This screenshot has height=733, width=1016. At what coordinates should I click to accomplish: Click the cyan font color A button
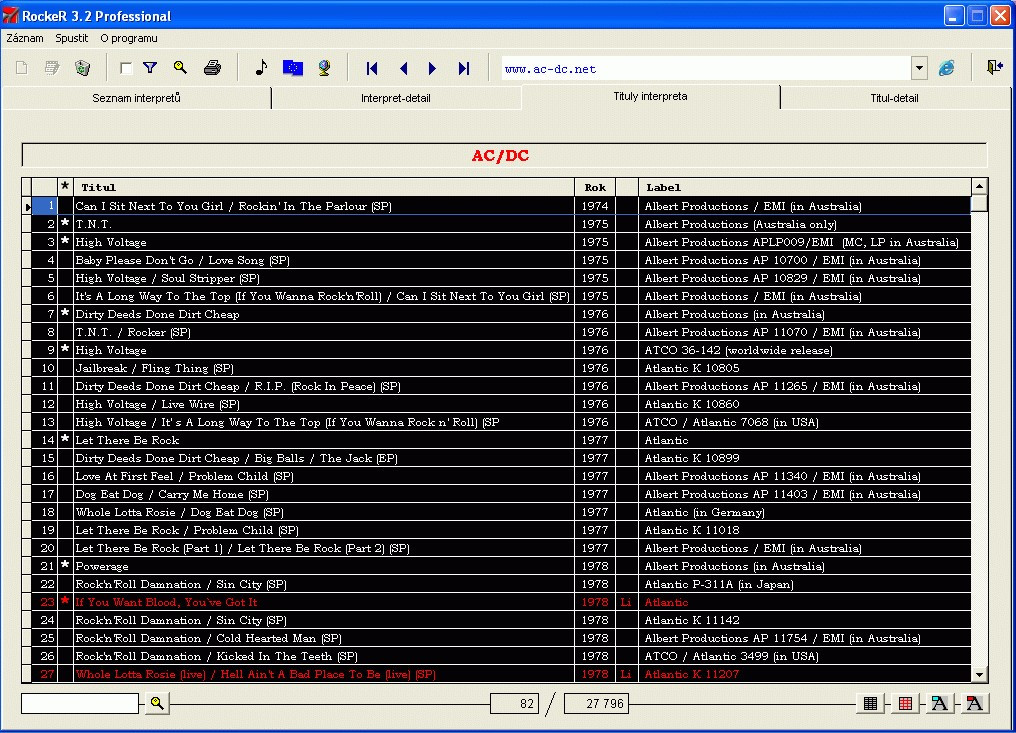click(x=940, y=703)
